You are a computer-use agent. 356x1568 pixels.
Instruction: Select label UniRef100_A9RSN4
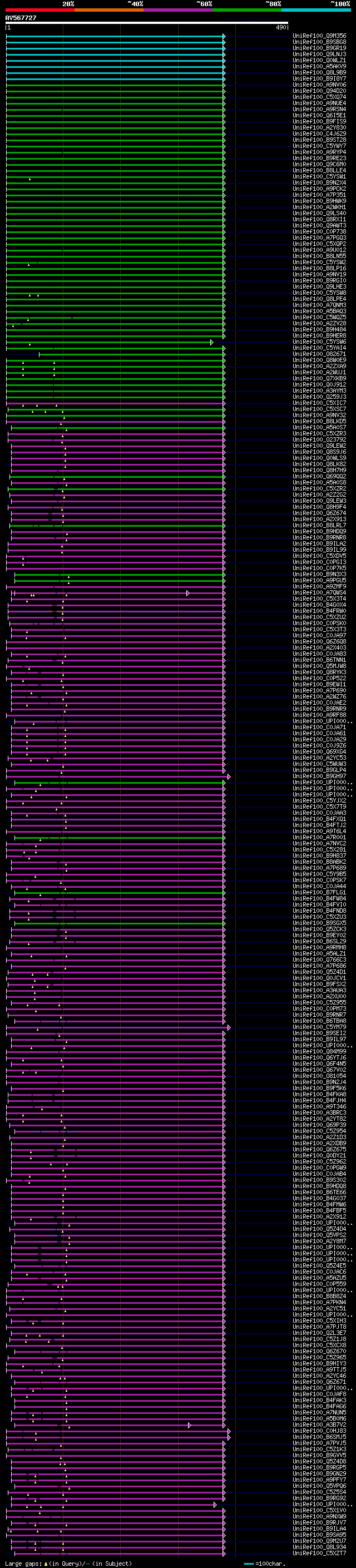[x=319, y=109]
